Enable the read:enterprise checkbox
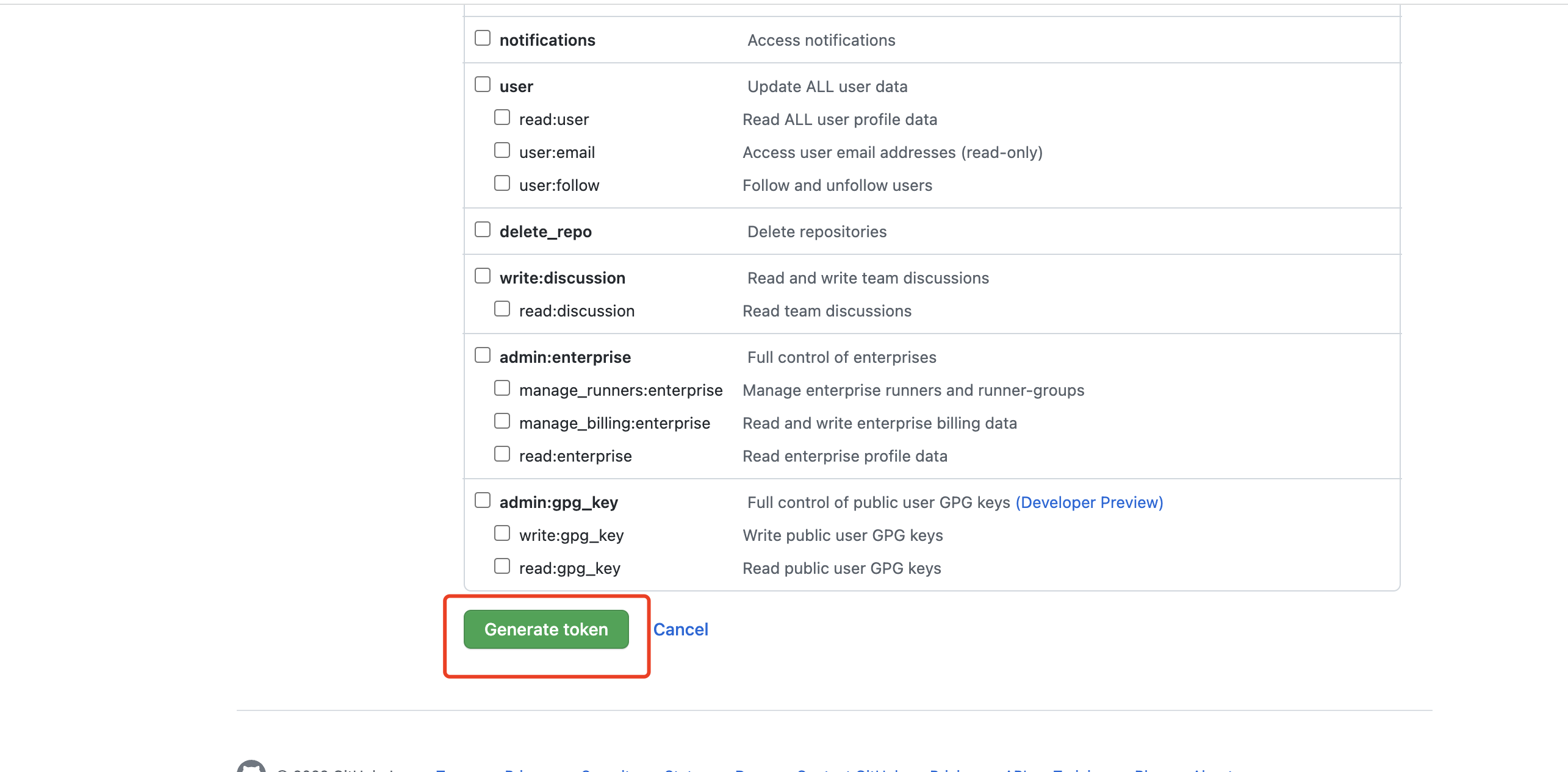 click(502, 454)
